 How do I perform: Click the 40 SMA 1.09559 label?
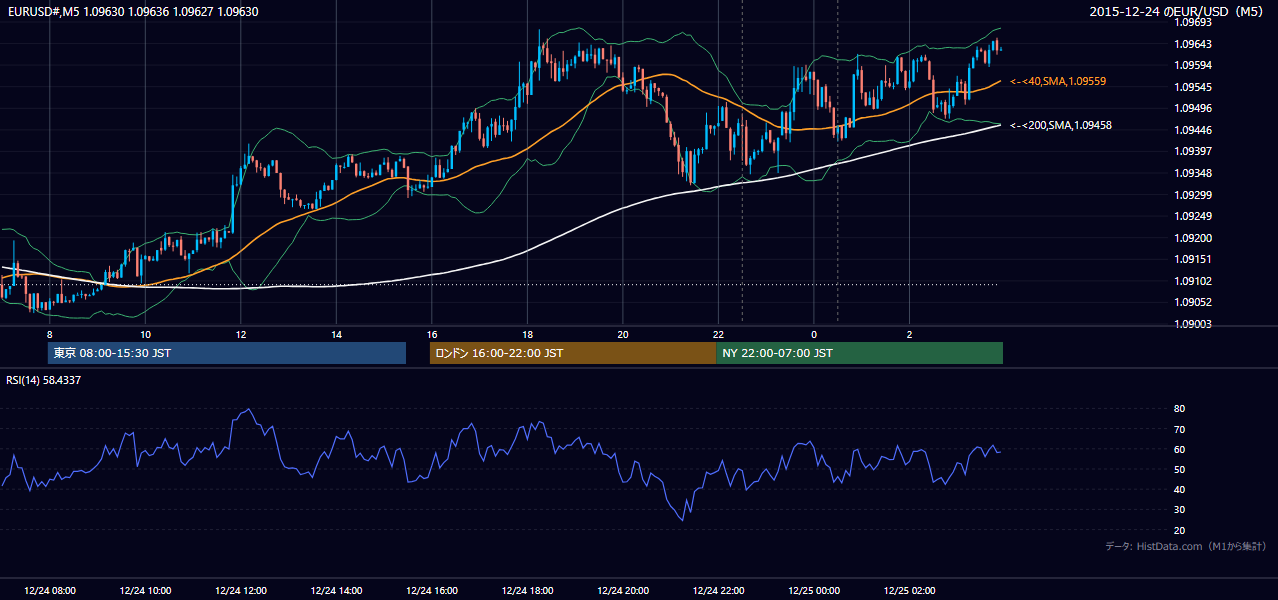(1058, 81)
